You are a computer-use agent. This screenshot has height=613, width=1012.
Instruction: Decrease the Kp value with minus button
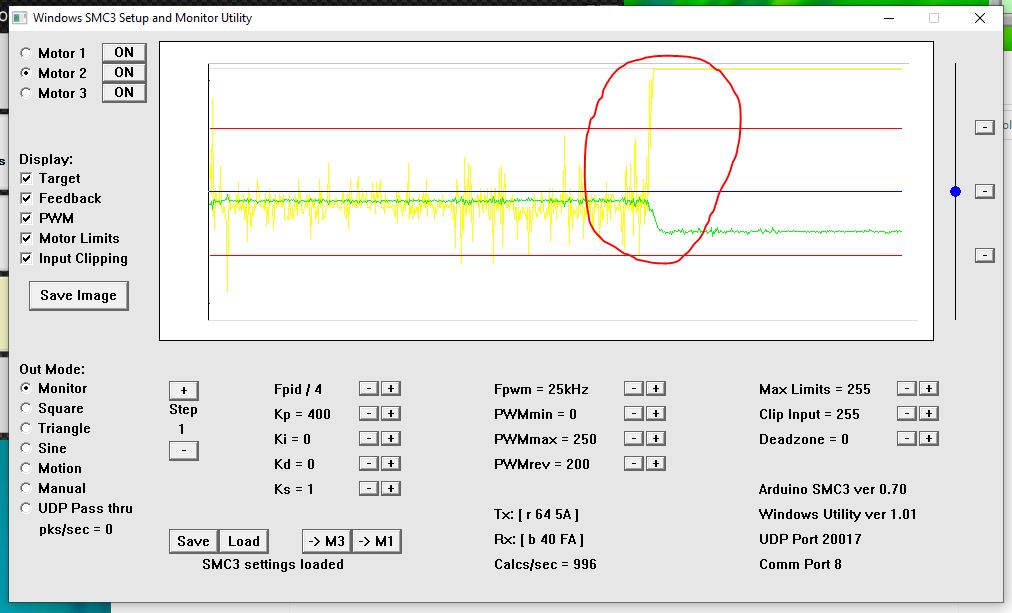(368, 413)
